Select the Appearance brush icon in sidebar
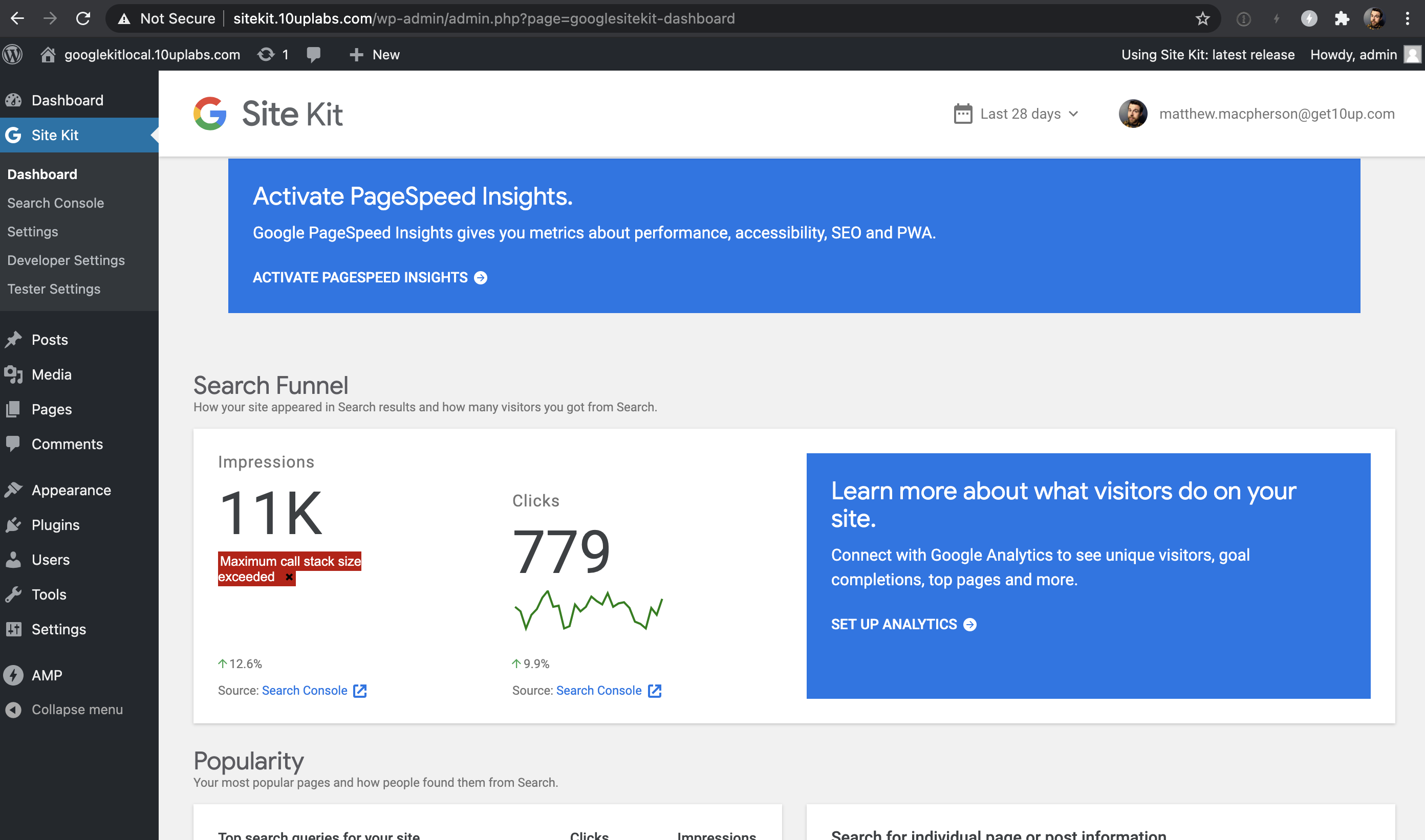Viewport: 1425px width, 840px height. (14, 489)
